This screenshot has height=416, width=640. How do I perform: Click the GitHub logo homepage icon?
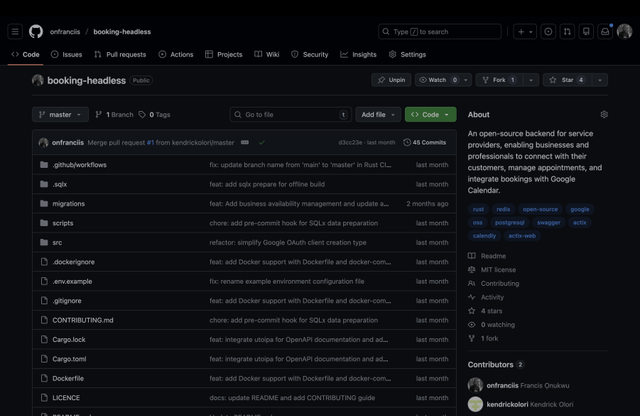pos(36,32)
